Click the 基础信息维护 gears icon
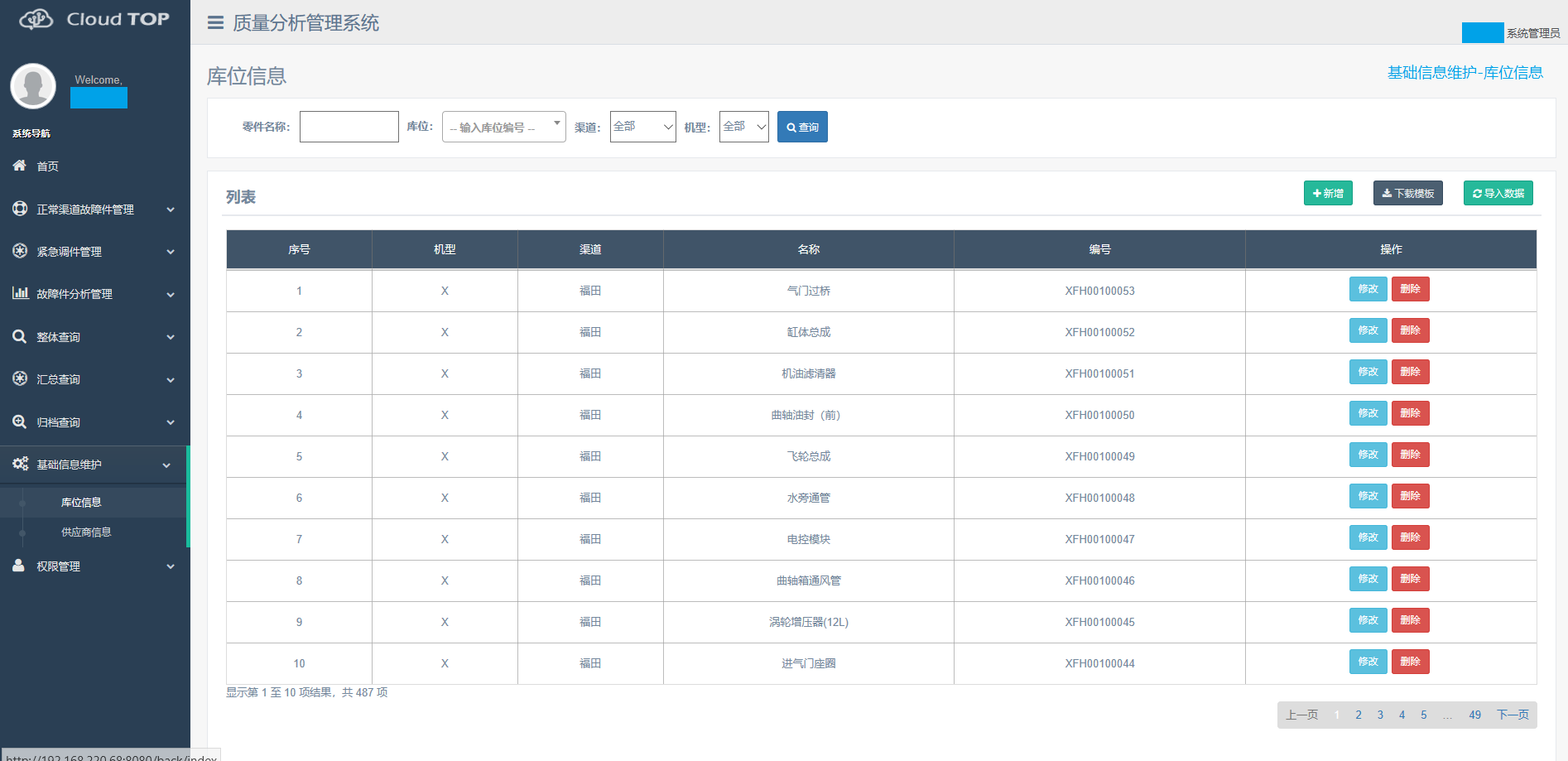1568x761 pixels. point(21,464)
